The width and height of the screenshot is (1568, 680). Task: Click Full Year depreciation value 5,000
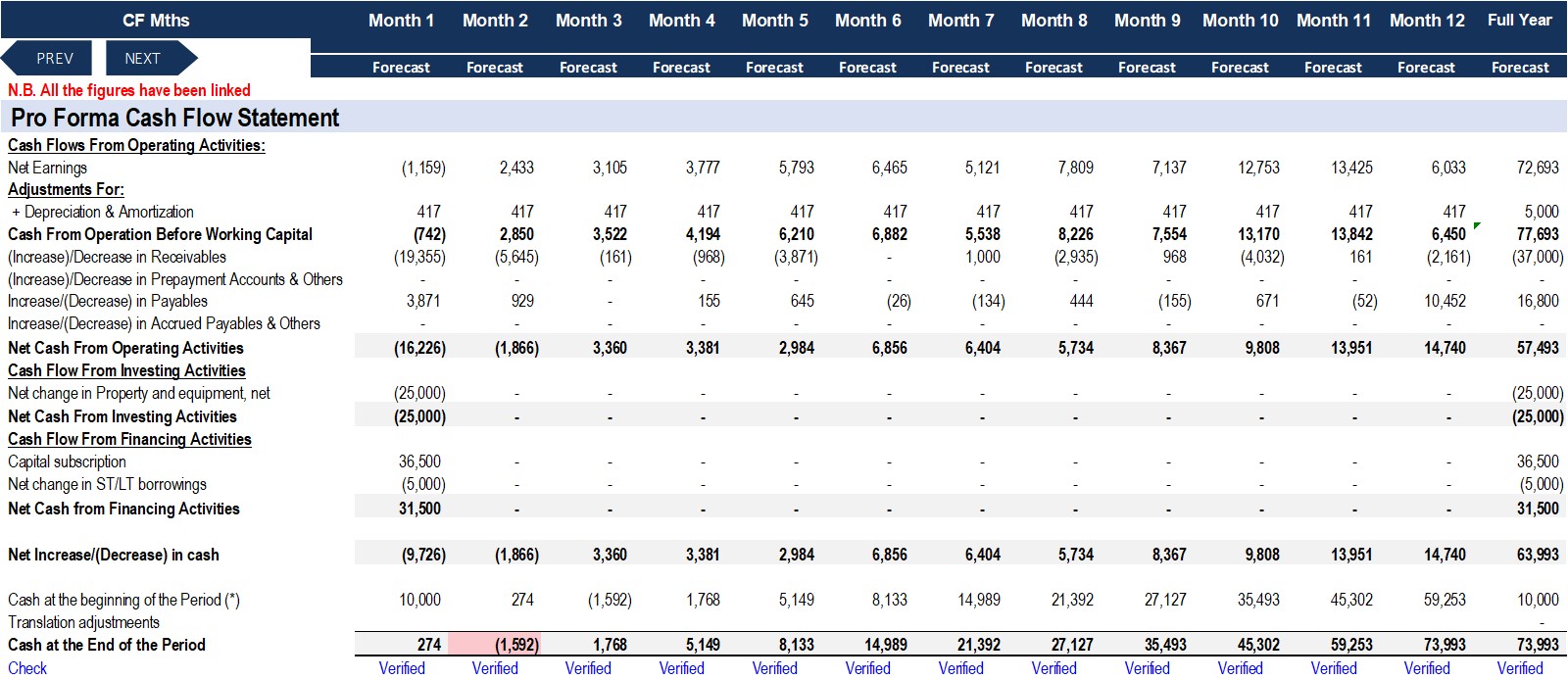[x=1542, y=212]
